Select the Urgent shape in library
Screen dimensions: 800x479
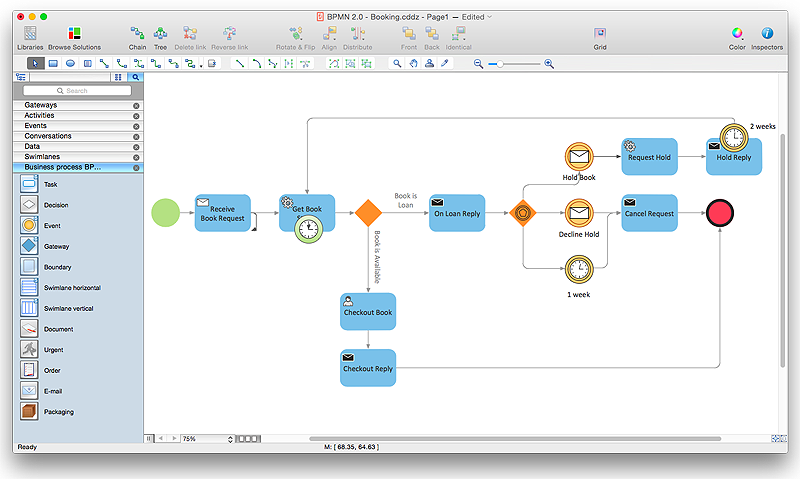pos(29,349)
